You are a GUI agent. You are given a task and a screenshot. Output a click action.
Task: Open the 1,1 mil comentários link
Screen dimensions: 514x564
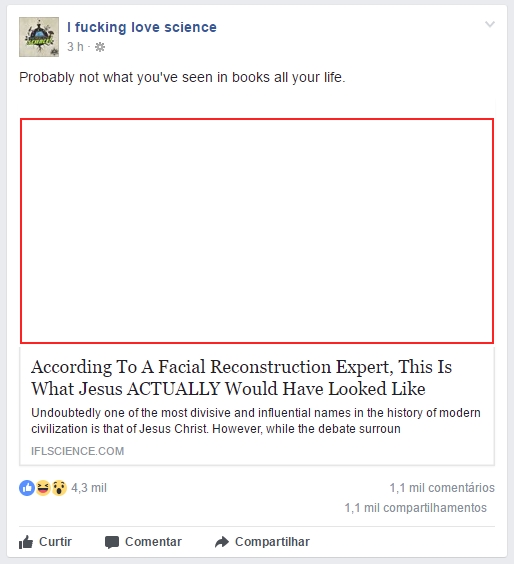coord(442,488)
